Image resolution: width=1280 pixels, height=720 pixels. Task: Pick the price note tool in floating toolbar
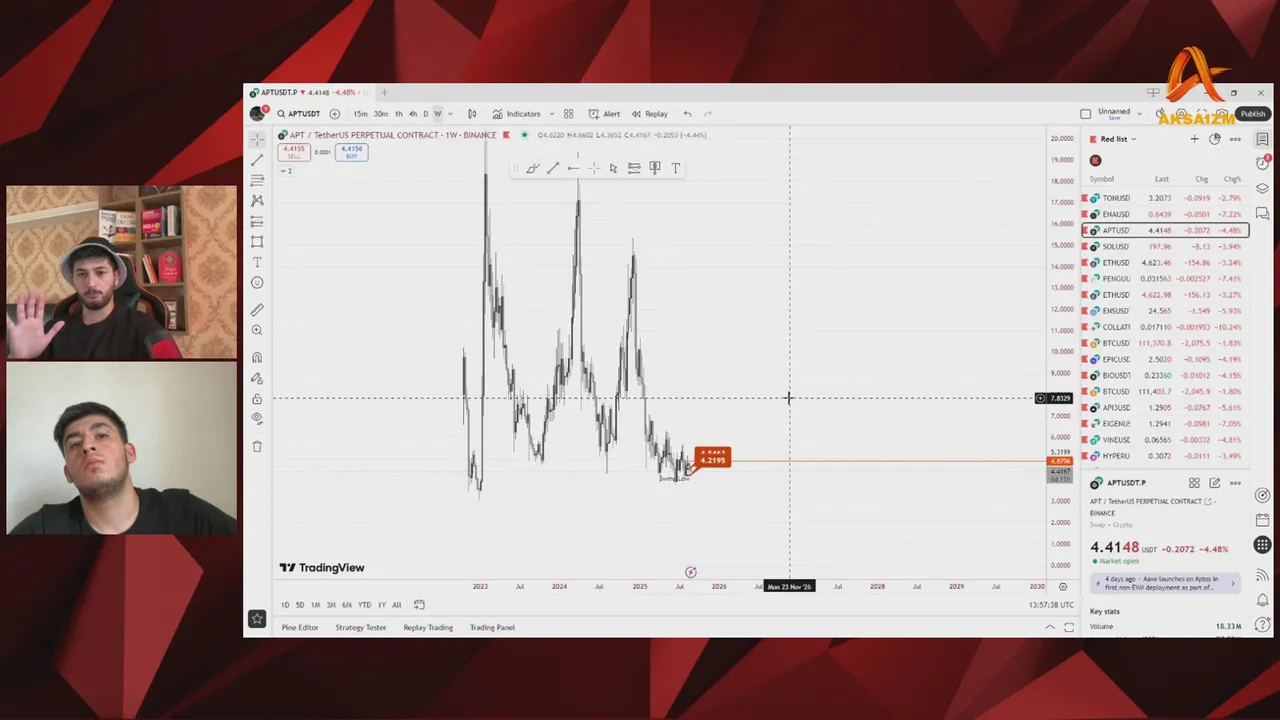655,168
